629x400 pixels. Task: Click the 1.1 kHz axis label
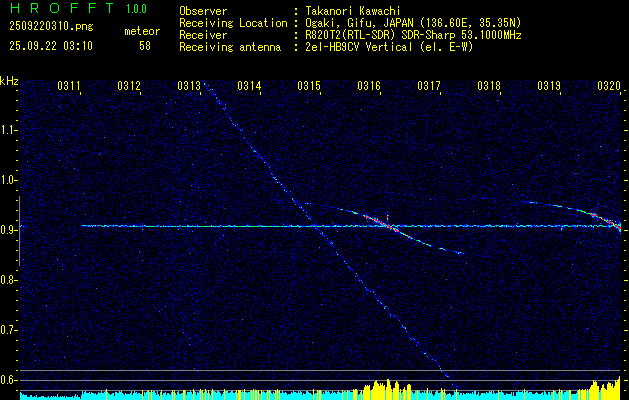point(9,130)
